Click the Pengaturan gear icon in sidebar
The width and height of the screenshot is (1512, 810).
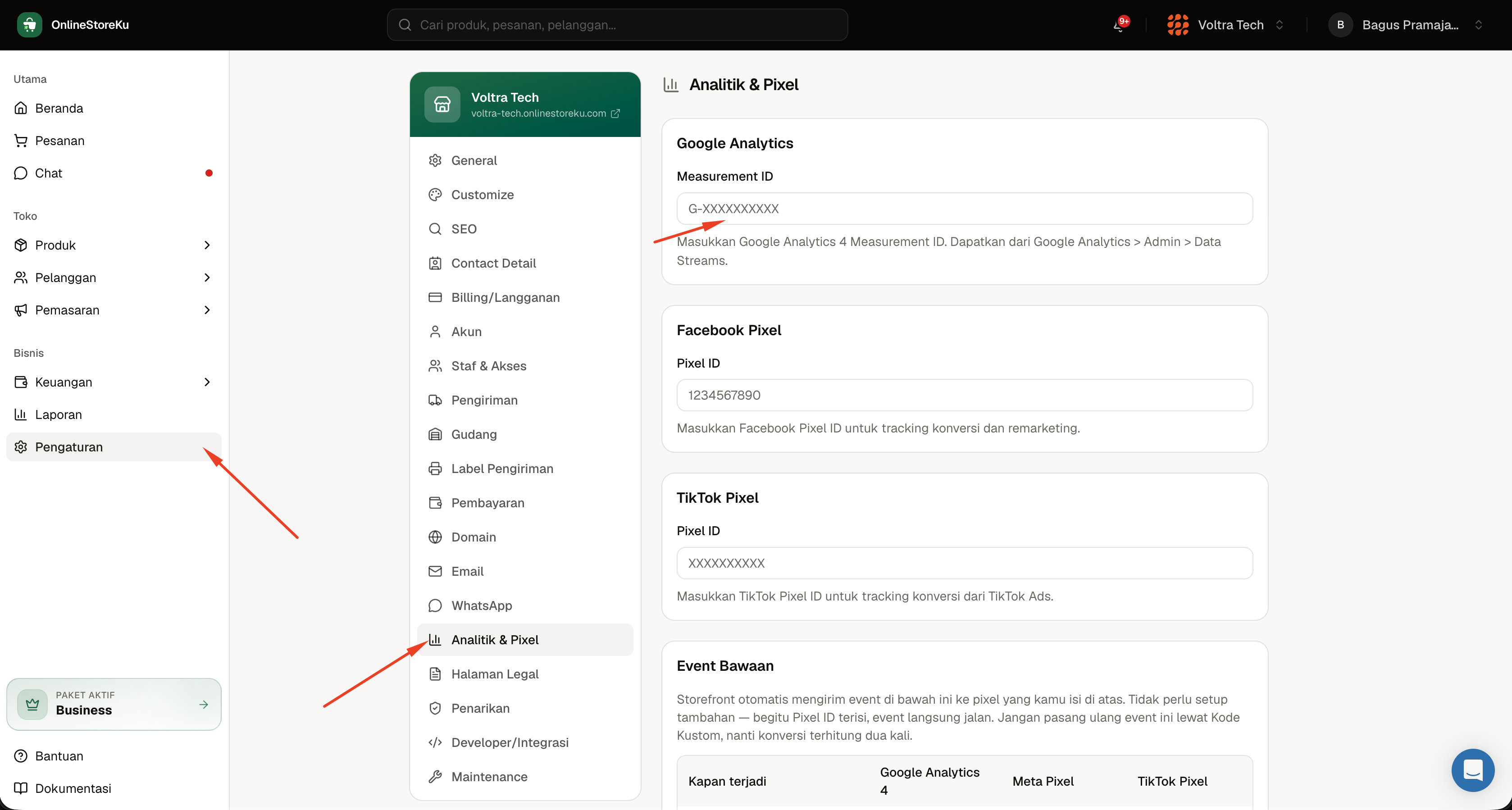21,447
